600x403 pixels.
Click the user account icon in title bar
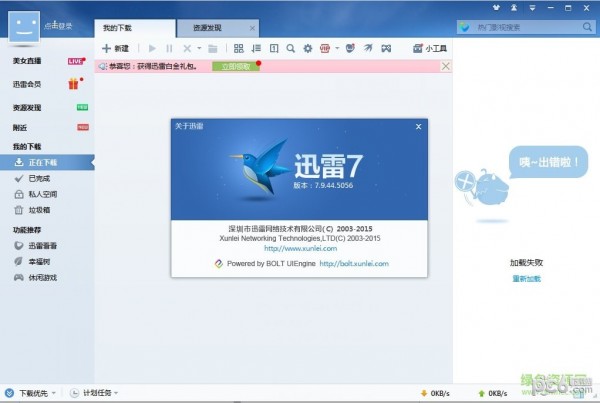click(x=514, y=7)
